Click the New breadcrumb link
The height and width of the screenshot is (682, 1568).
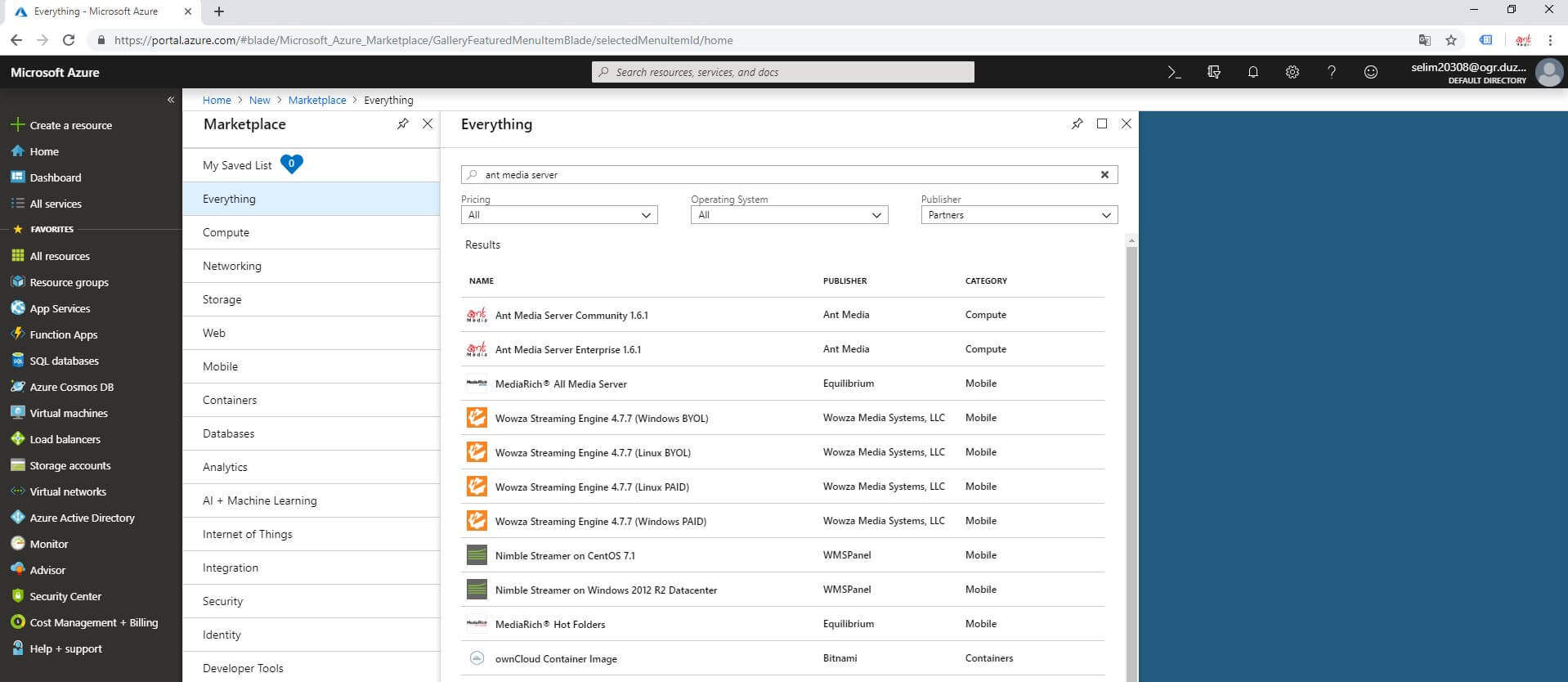coord(259,100)
